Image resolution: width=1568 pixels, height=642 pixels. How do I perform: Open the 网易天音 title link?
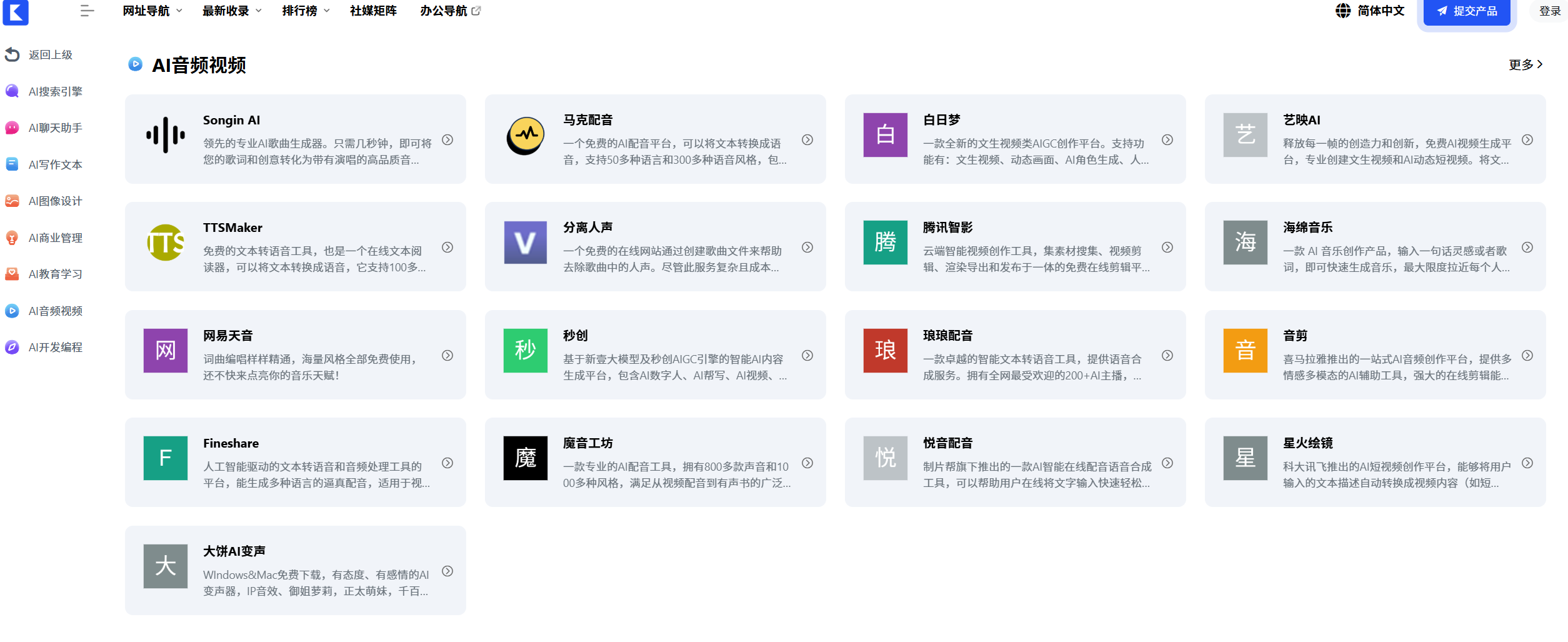pyautogui.click(x=227, y=336)
